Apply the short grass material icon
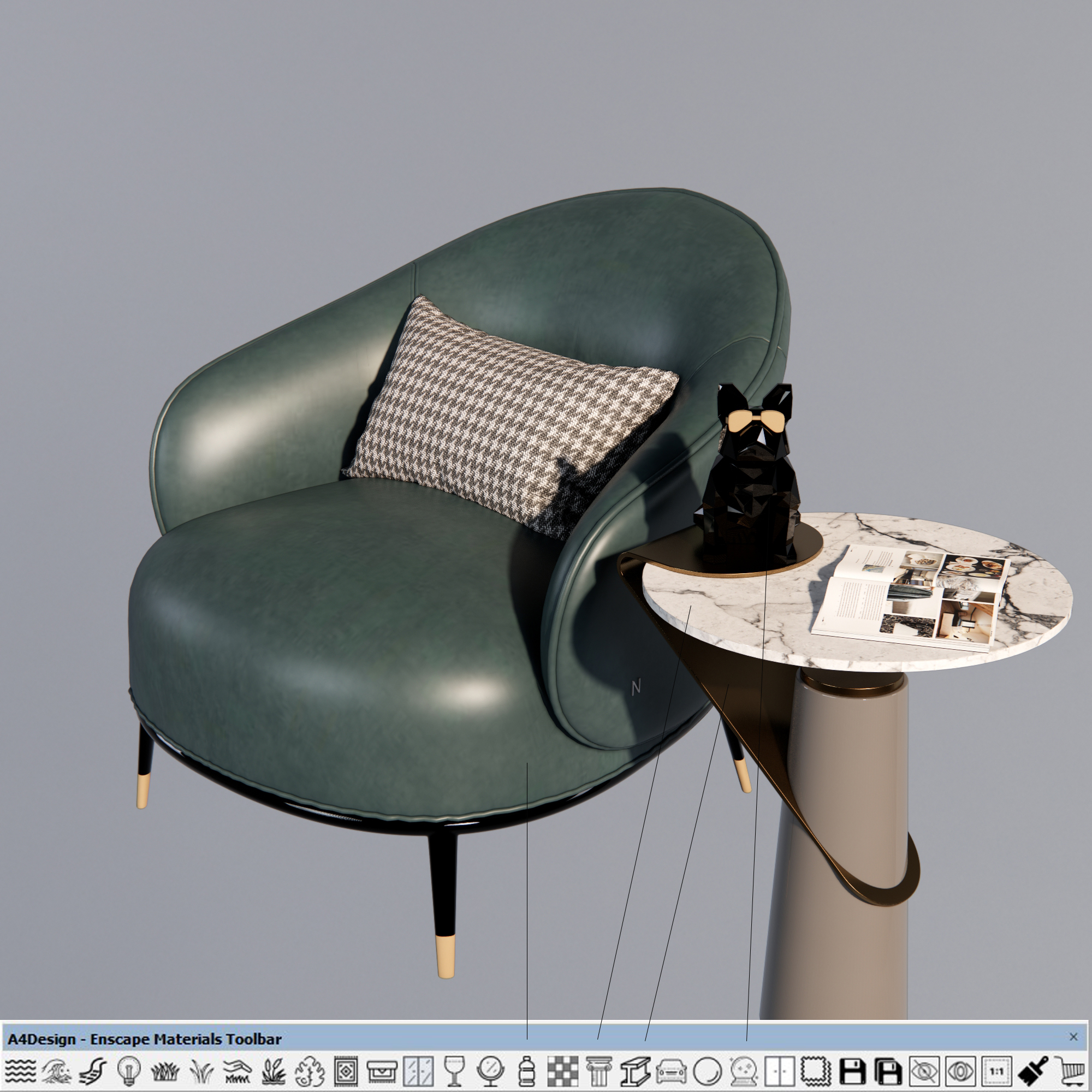1092x1092 pixels. [165, 1071]
